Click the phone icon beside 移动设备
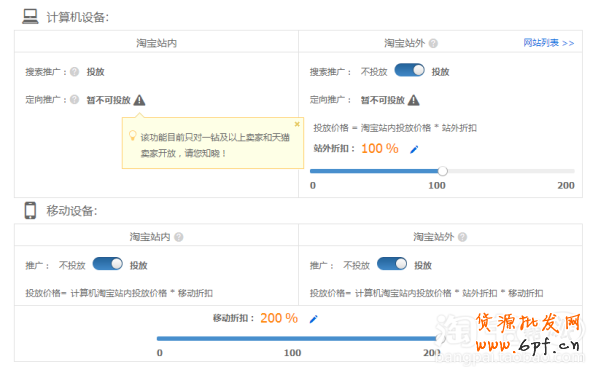 pos(30,210)
